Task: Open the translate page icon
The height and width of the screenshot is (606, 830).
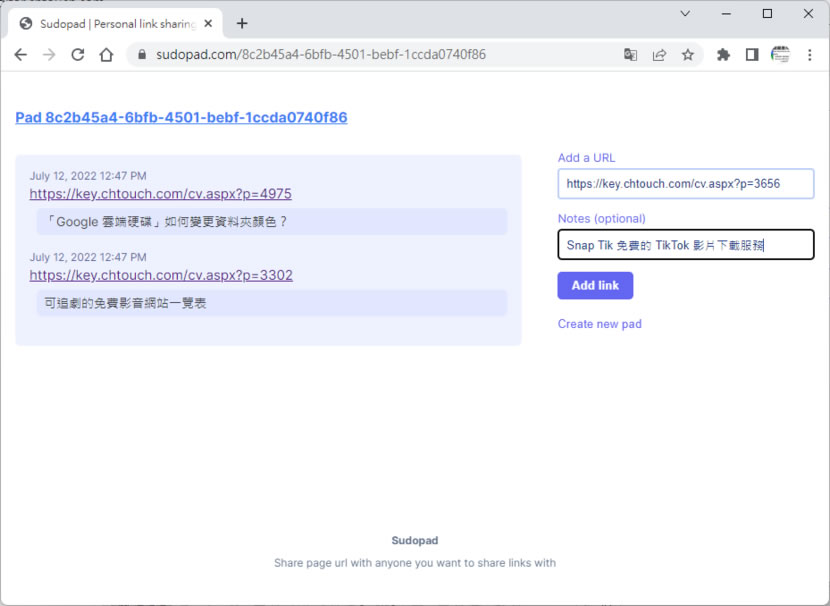Action: (631, 55)
